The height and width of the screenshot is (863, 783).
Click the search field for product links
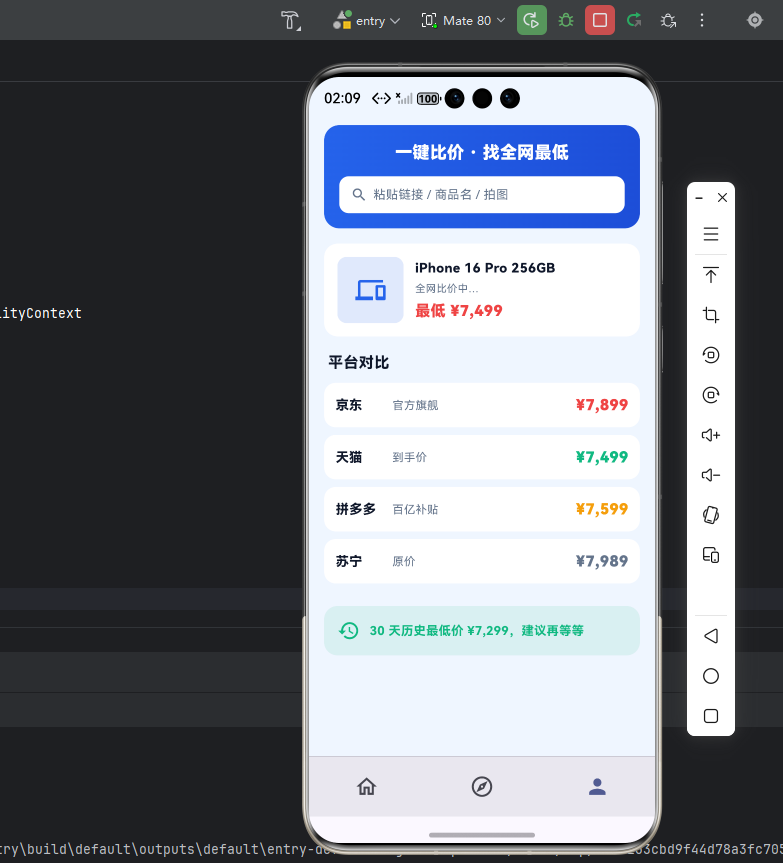pyautogui.click(x=481, y=194)
